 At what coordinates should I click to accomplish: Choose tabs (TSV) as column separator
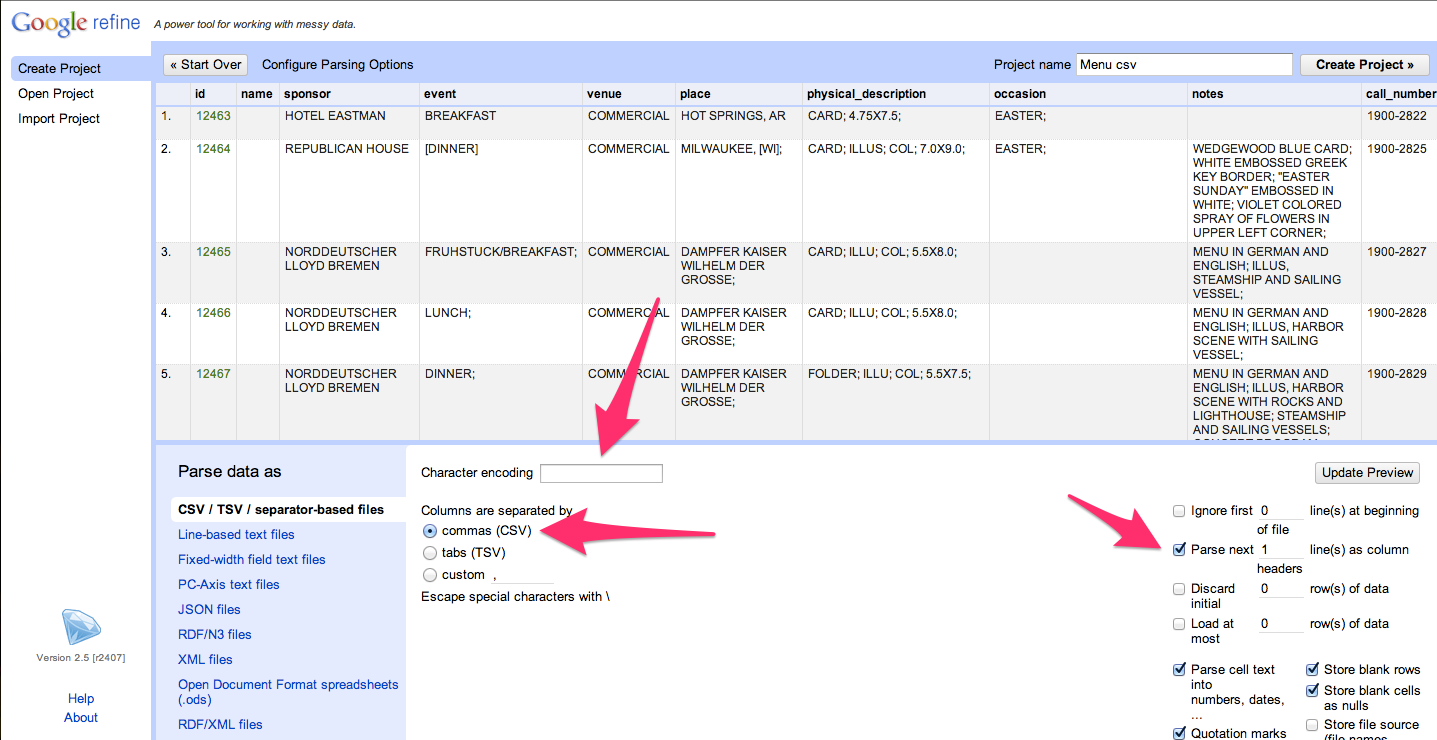click(x=430, y=553)
